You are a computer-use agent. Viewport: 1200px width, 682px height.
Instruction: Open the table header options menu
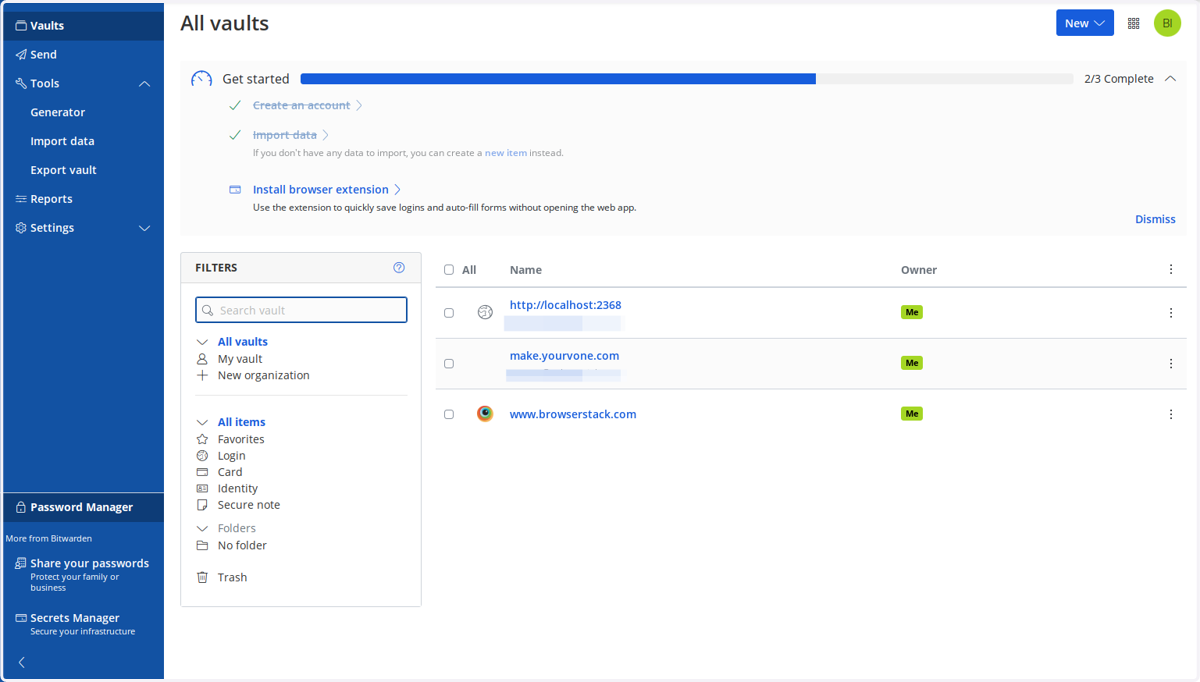1171,270
